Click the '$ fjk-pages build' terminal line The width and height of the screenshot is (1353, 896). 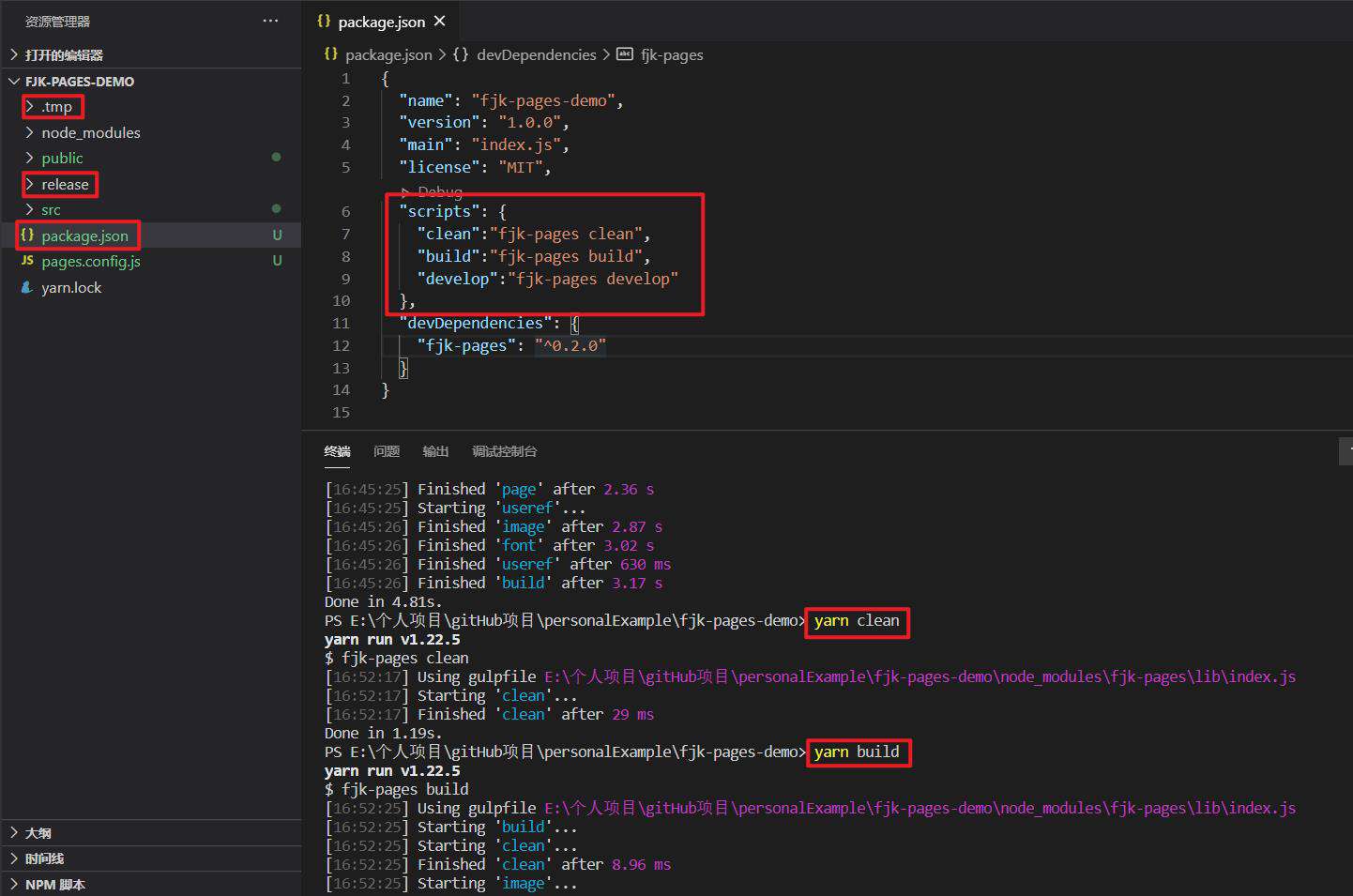coord(397,789)
